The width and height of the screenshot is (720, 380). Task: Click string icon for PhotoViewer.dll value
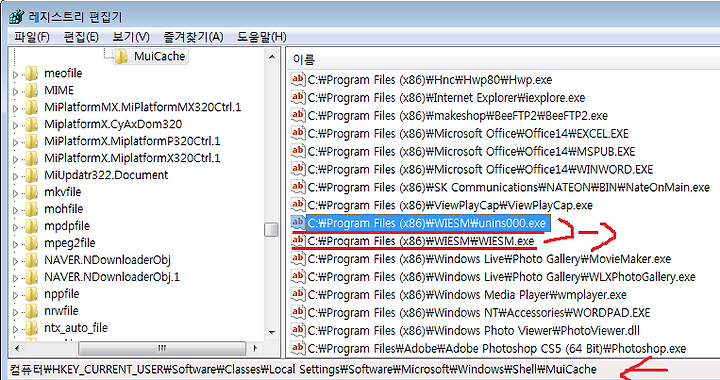click(x=298, y=330)
